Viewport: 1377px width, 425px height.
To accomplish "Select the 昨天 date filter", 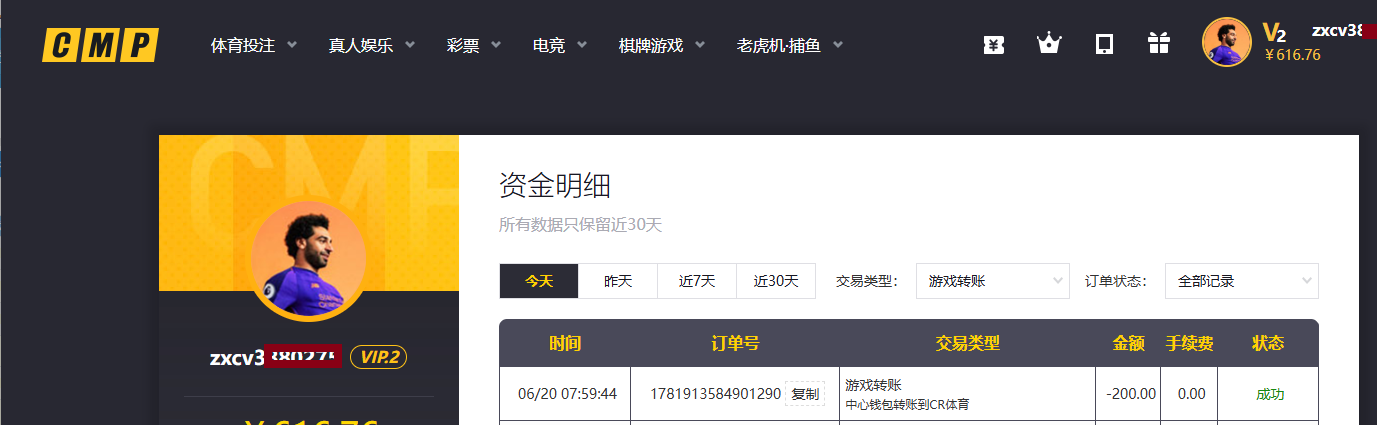I will coord(618,281).
